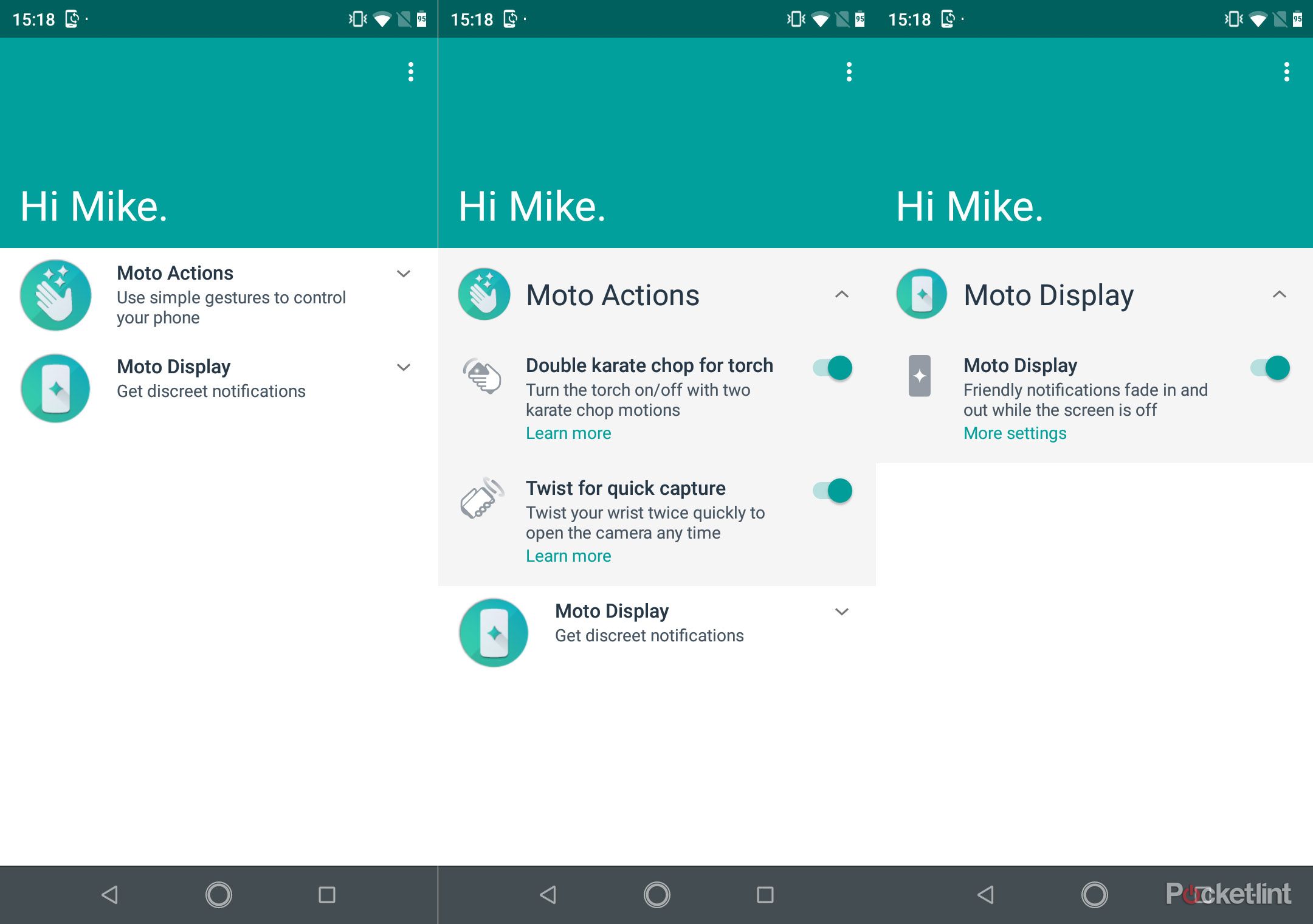Tap the Moto Actions hand icon in left screen
This screenshot has height=924, width=1313.
tap(55, 295)
